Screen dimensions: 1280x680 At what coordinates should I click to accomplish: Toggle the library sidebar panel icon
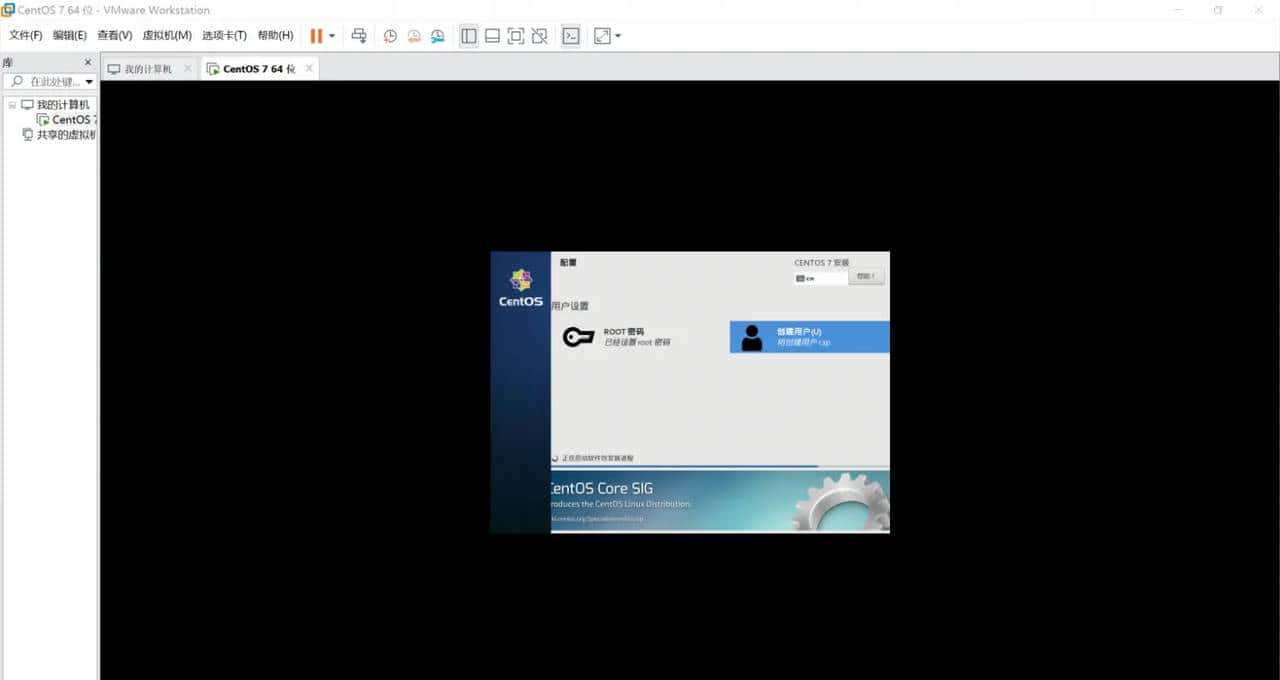point(468,36)
